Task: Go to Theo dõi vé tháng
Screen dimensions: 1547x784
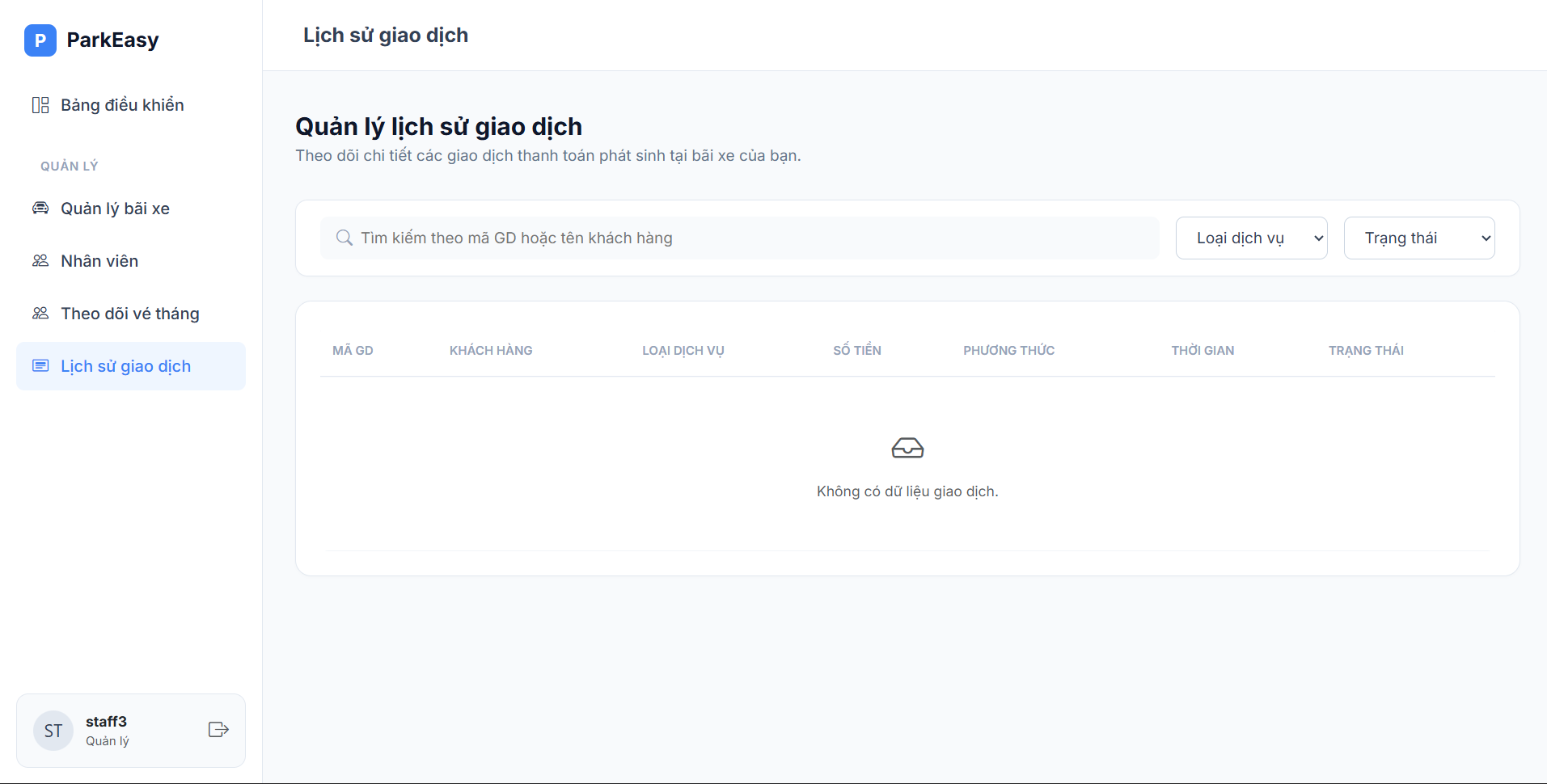Action: [129, 314]
